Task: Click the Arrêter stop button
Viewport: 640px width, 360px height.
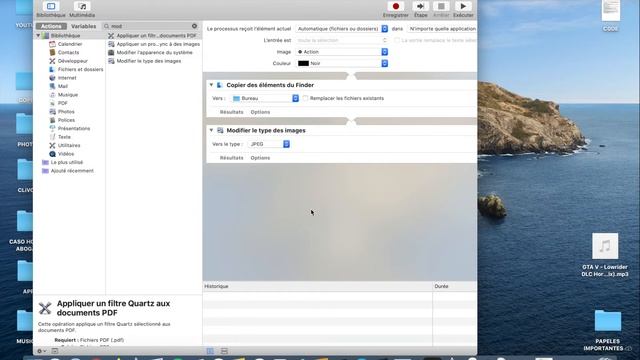Action: [x=441, y=9]
